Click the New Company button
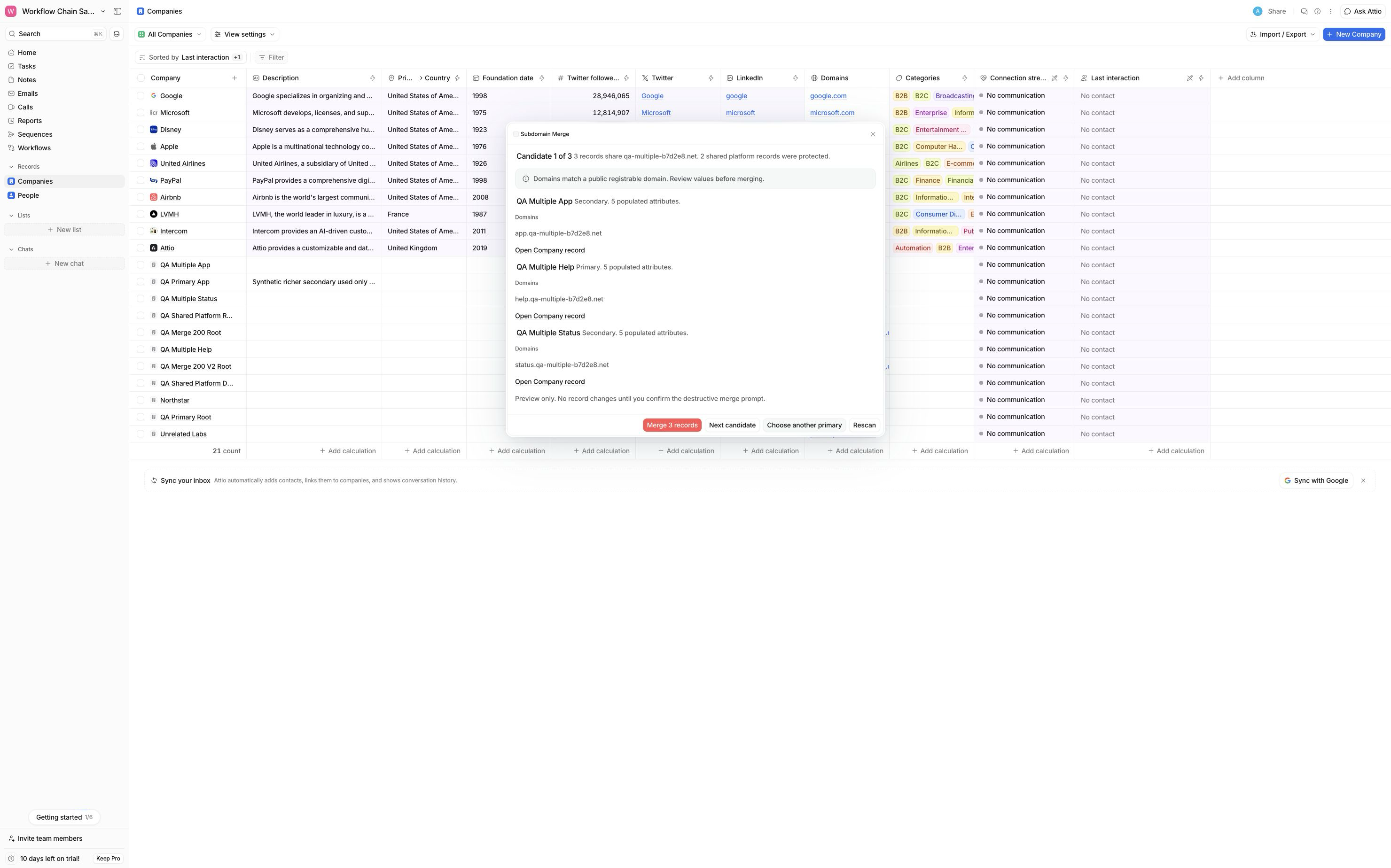The image size is (1391, 868). point(1354,34)
